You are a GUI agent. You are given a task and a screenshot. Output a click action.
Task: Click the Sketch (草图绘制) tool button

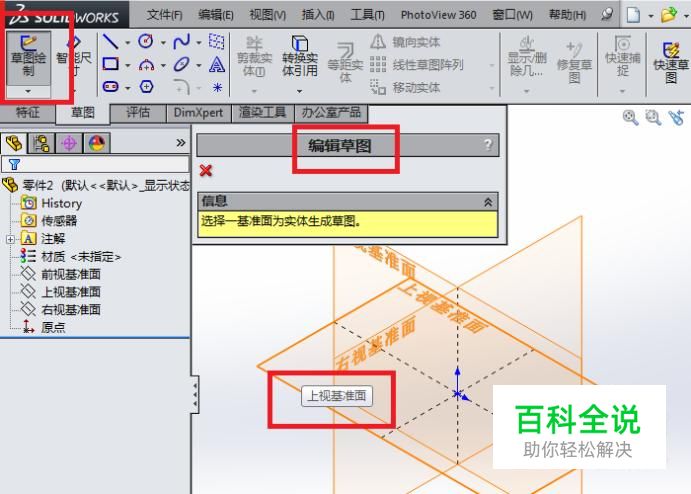(x=28, y=58)
